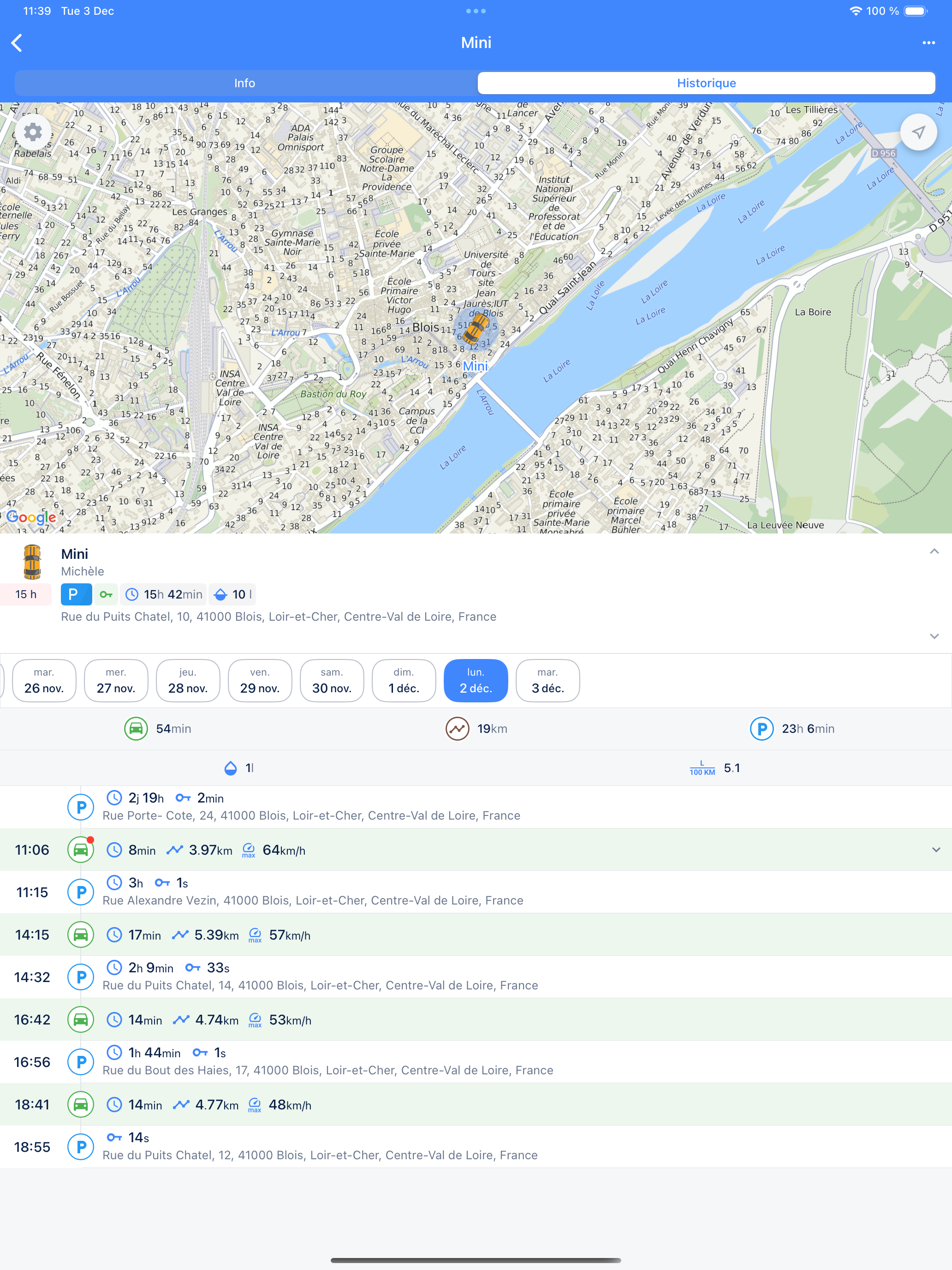Switch to the Info tab

click(x=244, y=83)
